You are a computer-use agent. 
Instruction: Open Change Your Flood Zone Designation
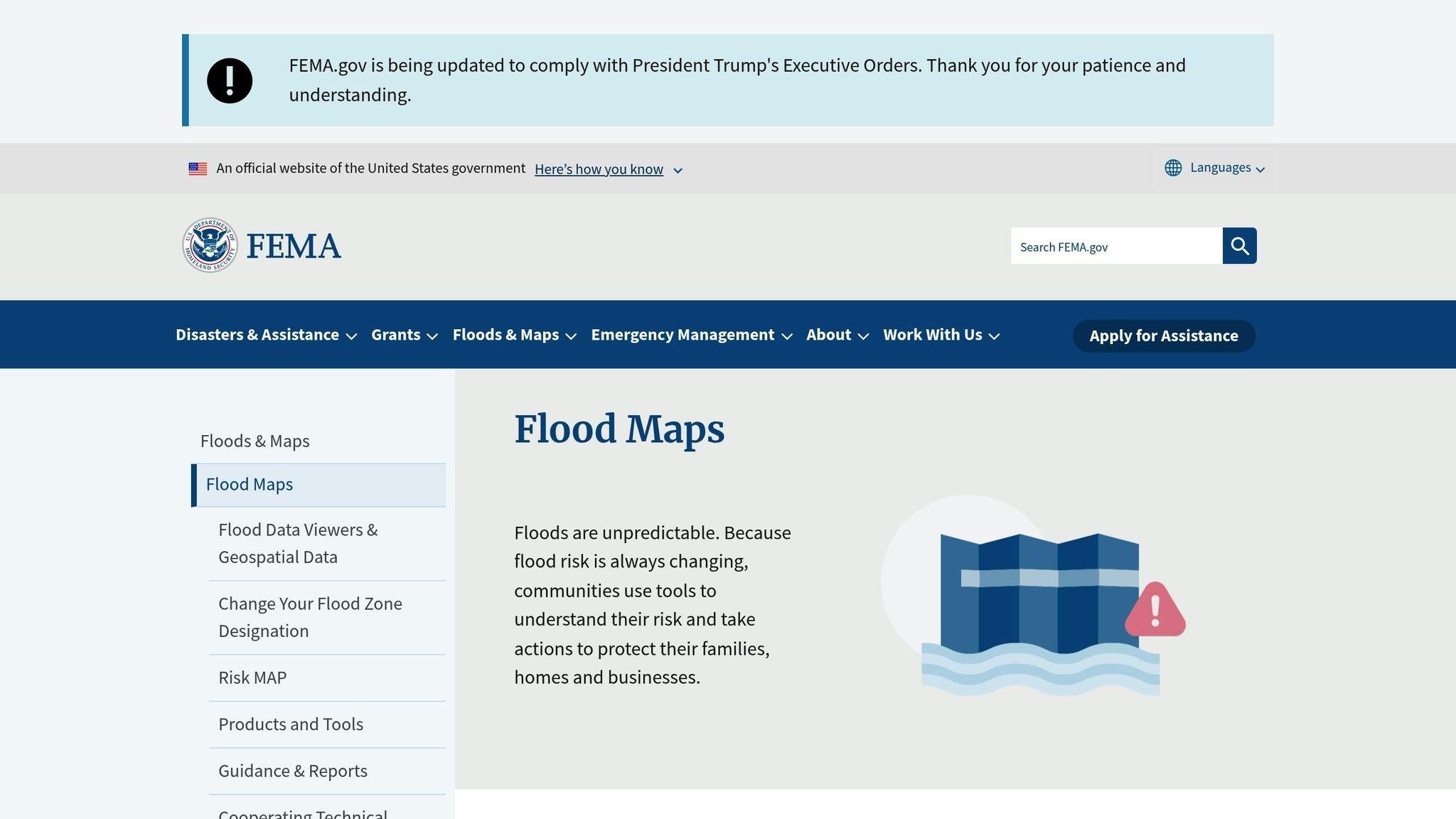tap(310, 617)
